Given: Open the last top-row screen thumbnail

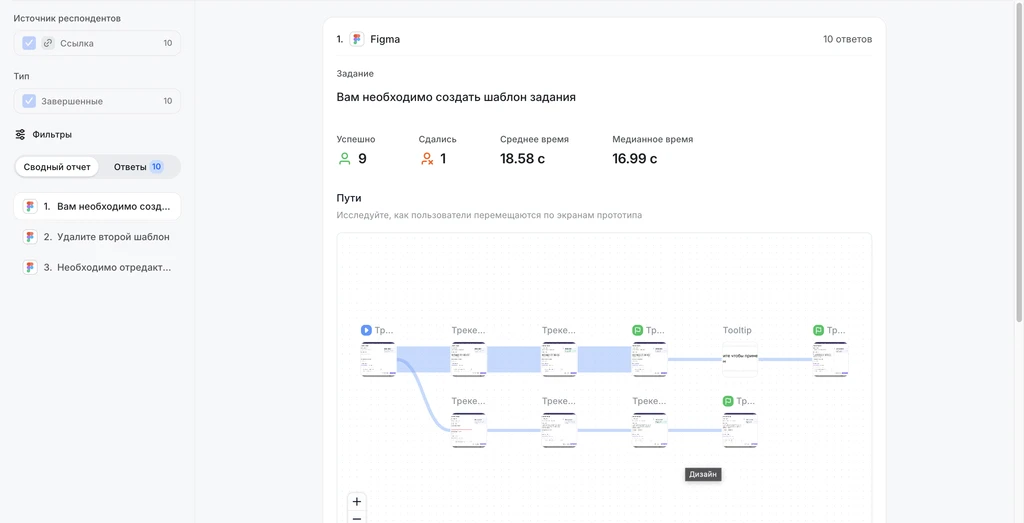Looking at the screenshot, I should point(831,359).
